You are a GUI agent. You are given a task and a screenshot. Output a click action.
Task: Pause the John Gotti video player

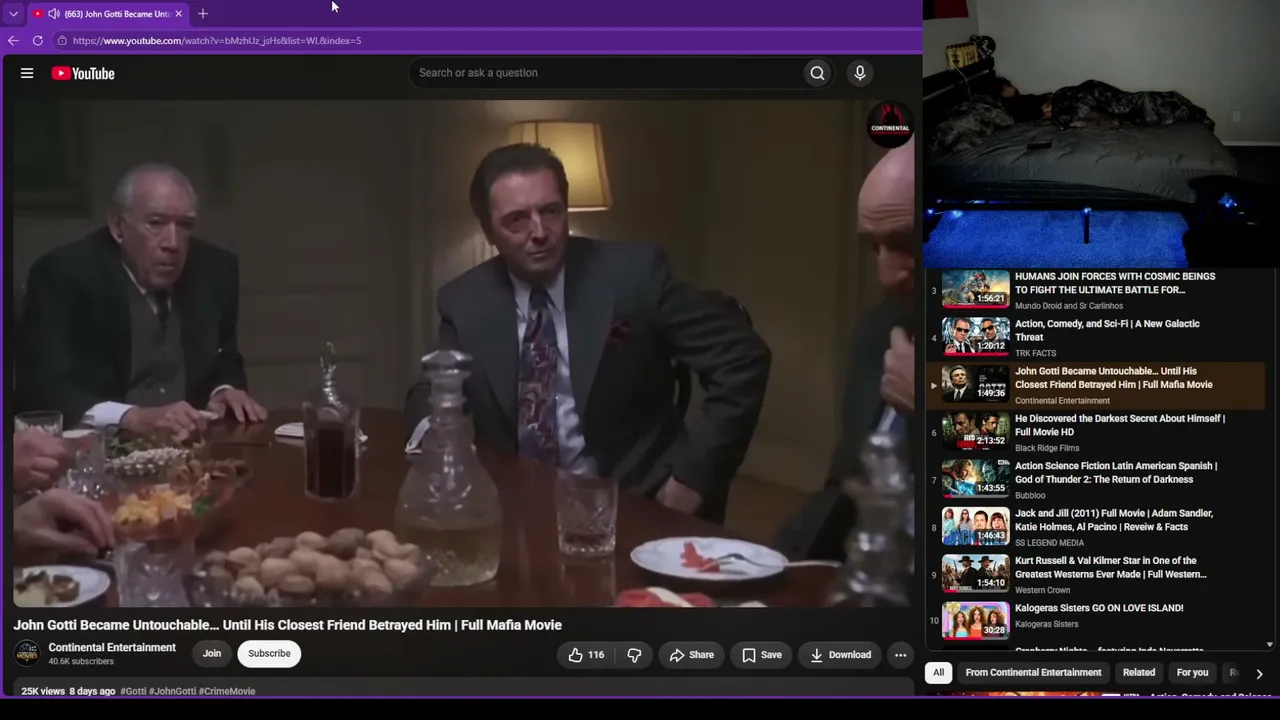click(x=463, y=353)
